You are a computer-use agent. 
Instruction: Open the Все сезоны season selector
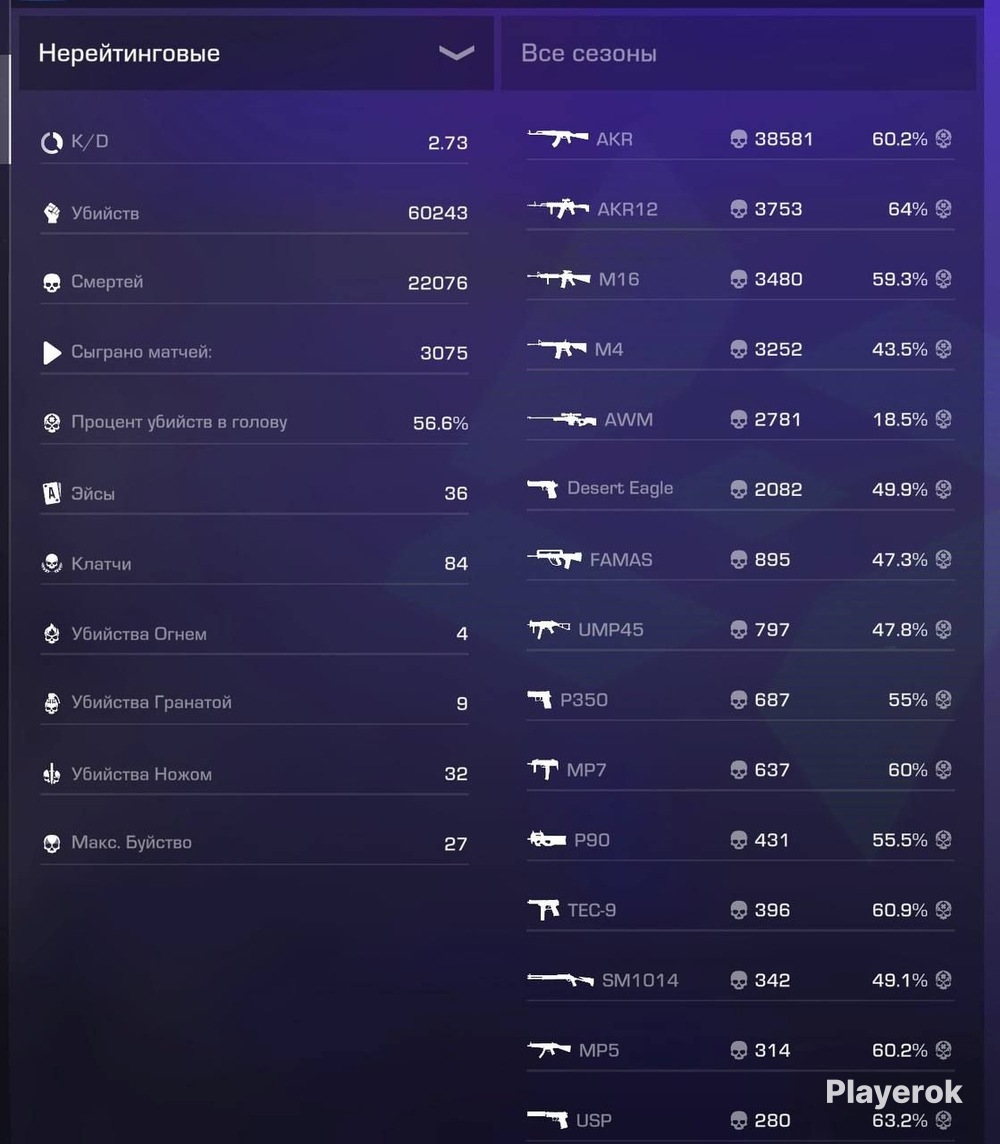[738, 53]
